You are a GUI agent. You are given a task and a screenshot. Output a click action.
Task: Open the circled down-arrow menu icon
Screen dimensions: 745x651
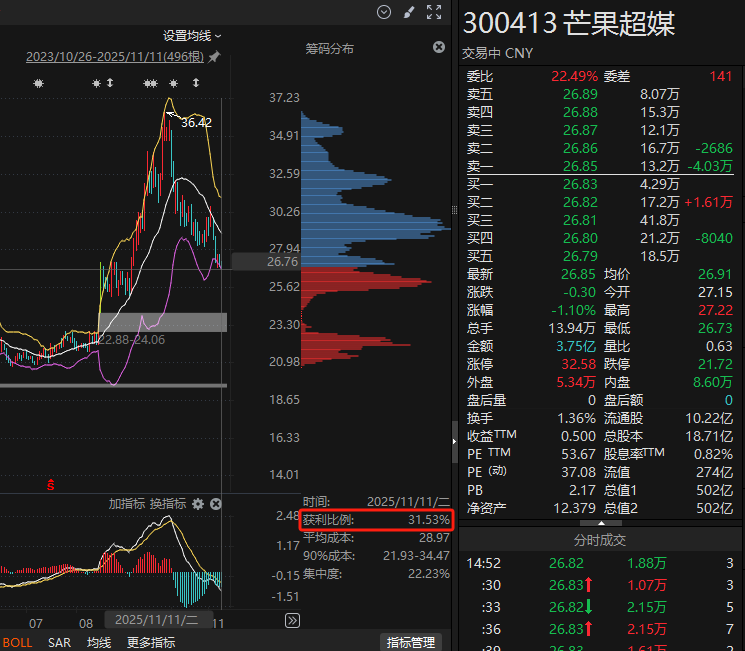(x=384, y=12)
